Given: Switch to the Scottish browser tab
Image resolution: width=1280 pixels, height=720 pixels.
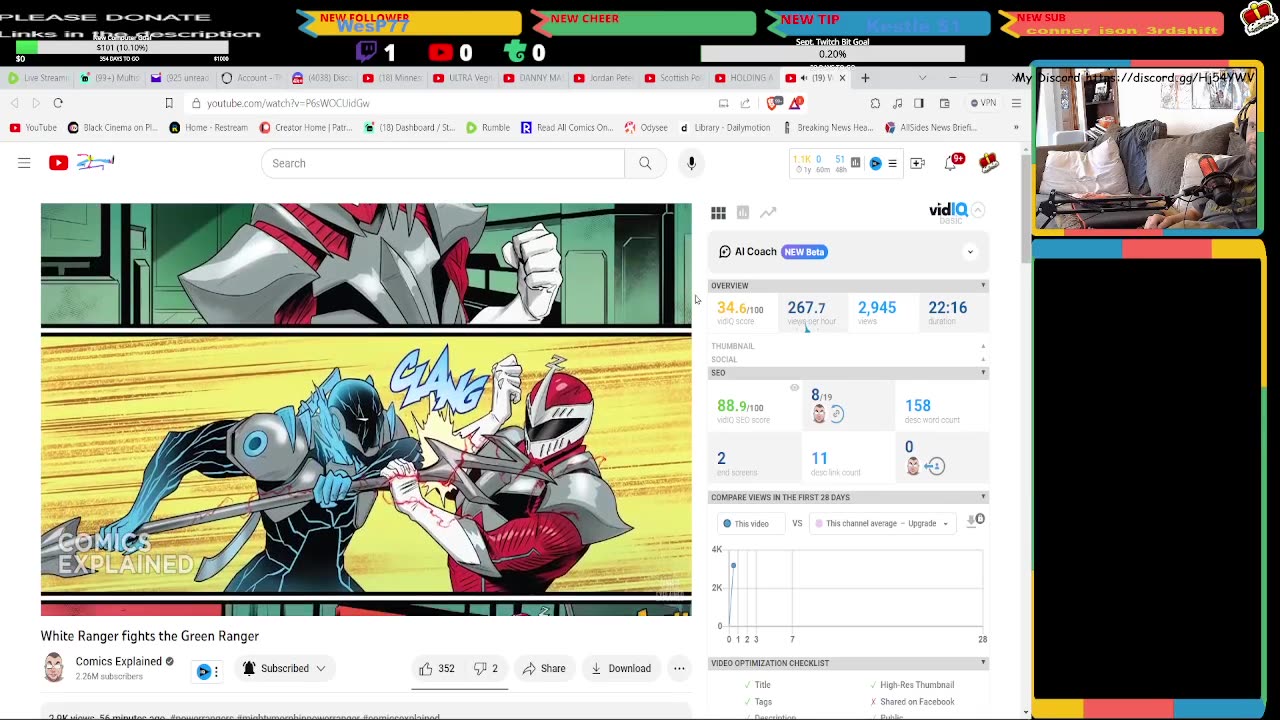Looking at the screenshot, I should 675,78.
